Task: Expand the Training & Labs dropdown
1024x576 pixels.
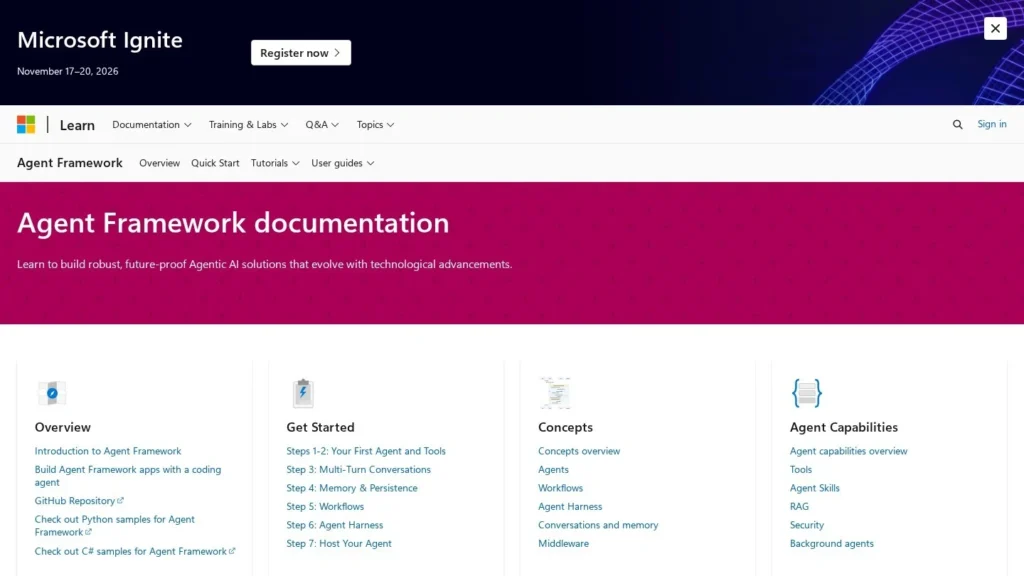Action: pyautogui.click(x=248, y=124)
